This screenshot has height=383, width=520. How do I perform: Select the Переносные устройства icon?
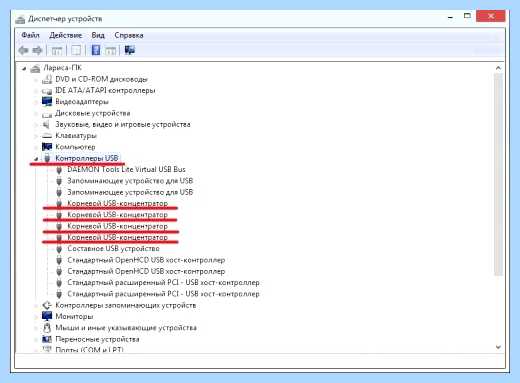[x=47, y=339]
